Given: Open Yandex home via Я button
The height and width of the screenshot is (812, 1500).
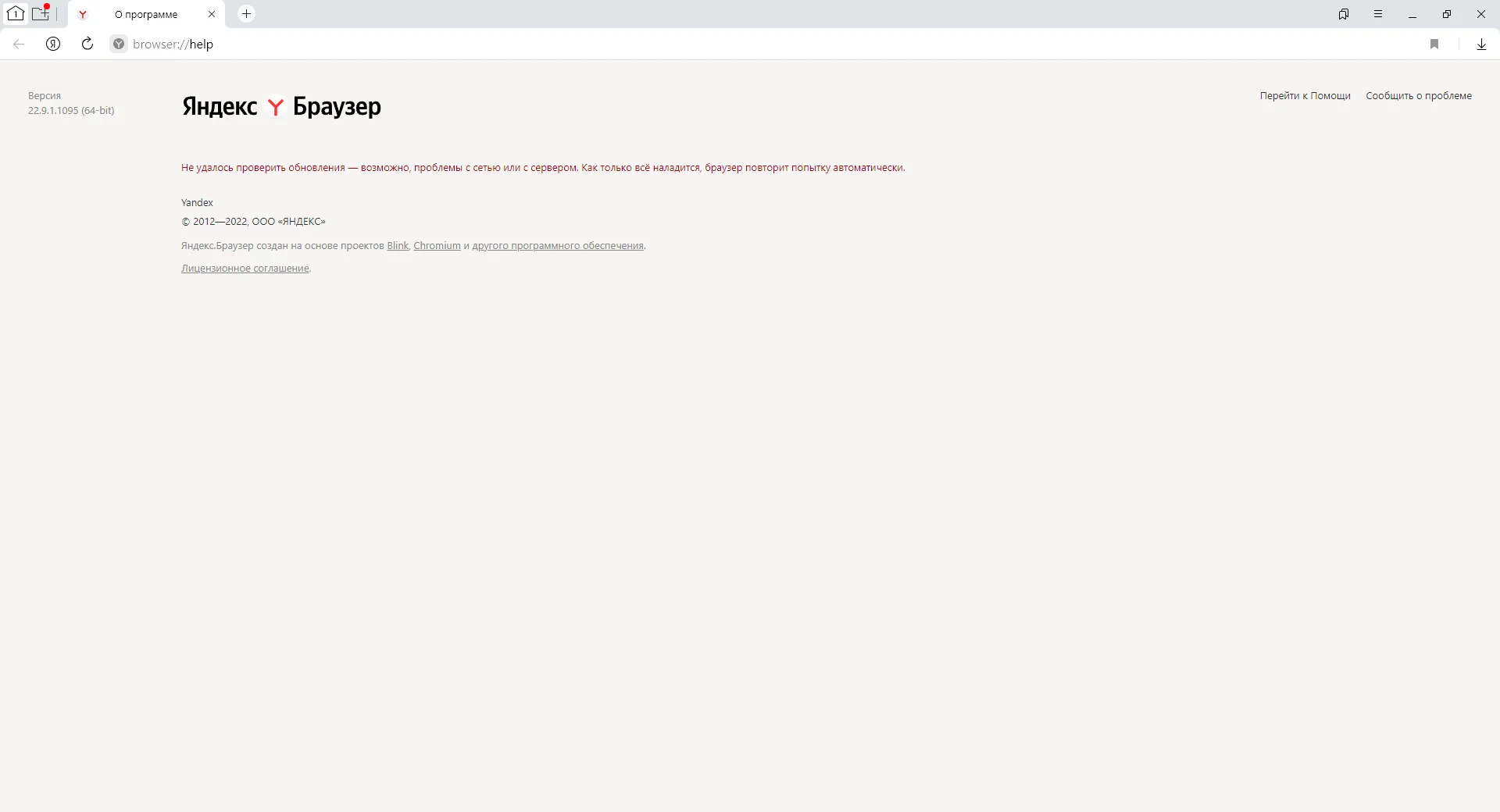Looking at the screenshot, I should (x=53, y=44).
